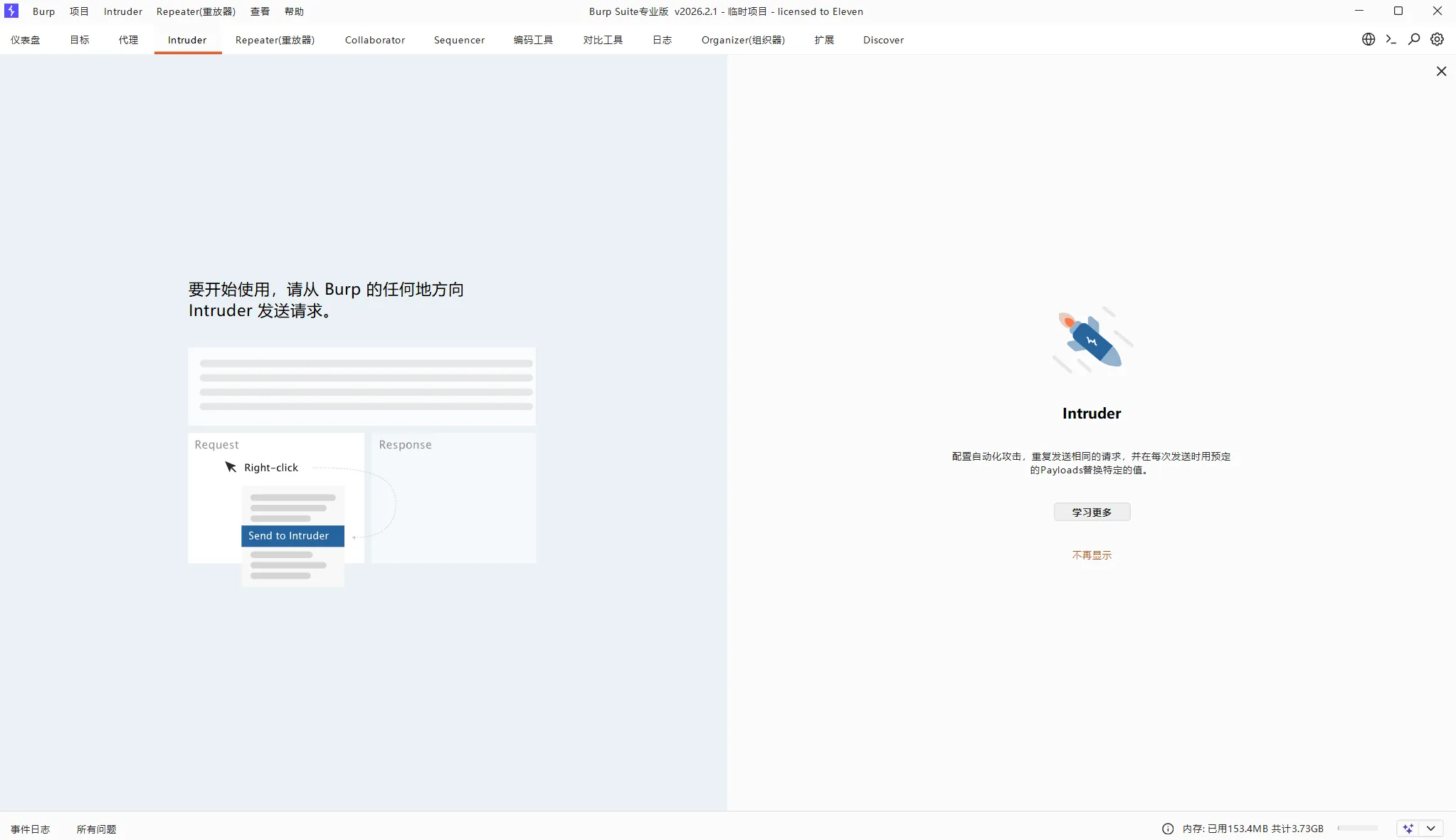
Task: Close the Intruder help panel with X
Action: [x=1441, y=71]
